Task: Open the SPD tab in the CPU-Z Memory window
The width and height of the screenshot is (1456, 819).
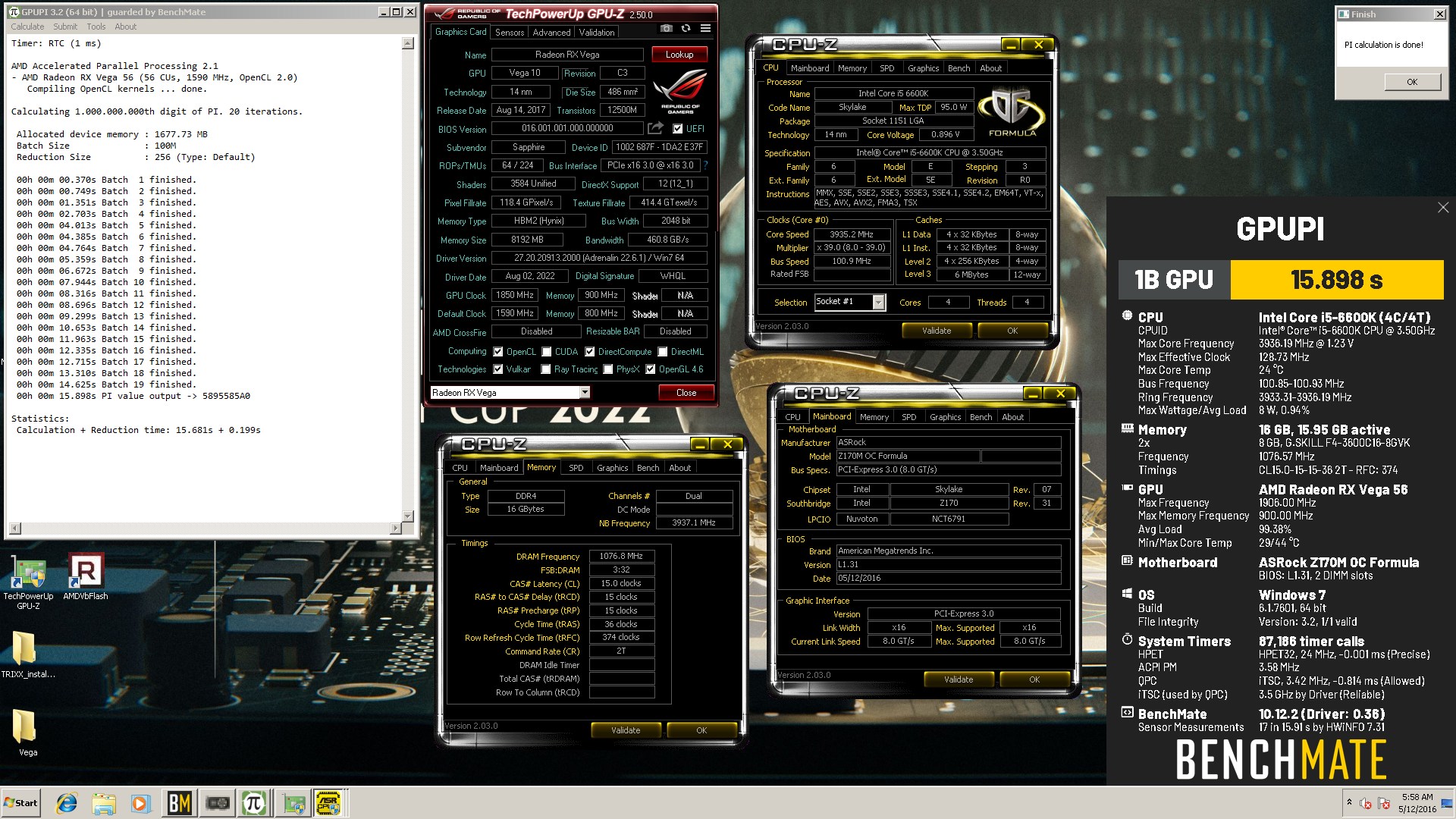Action: click(x=576, y=468)
